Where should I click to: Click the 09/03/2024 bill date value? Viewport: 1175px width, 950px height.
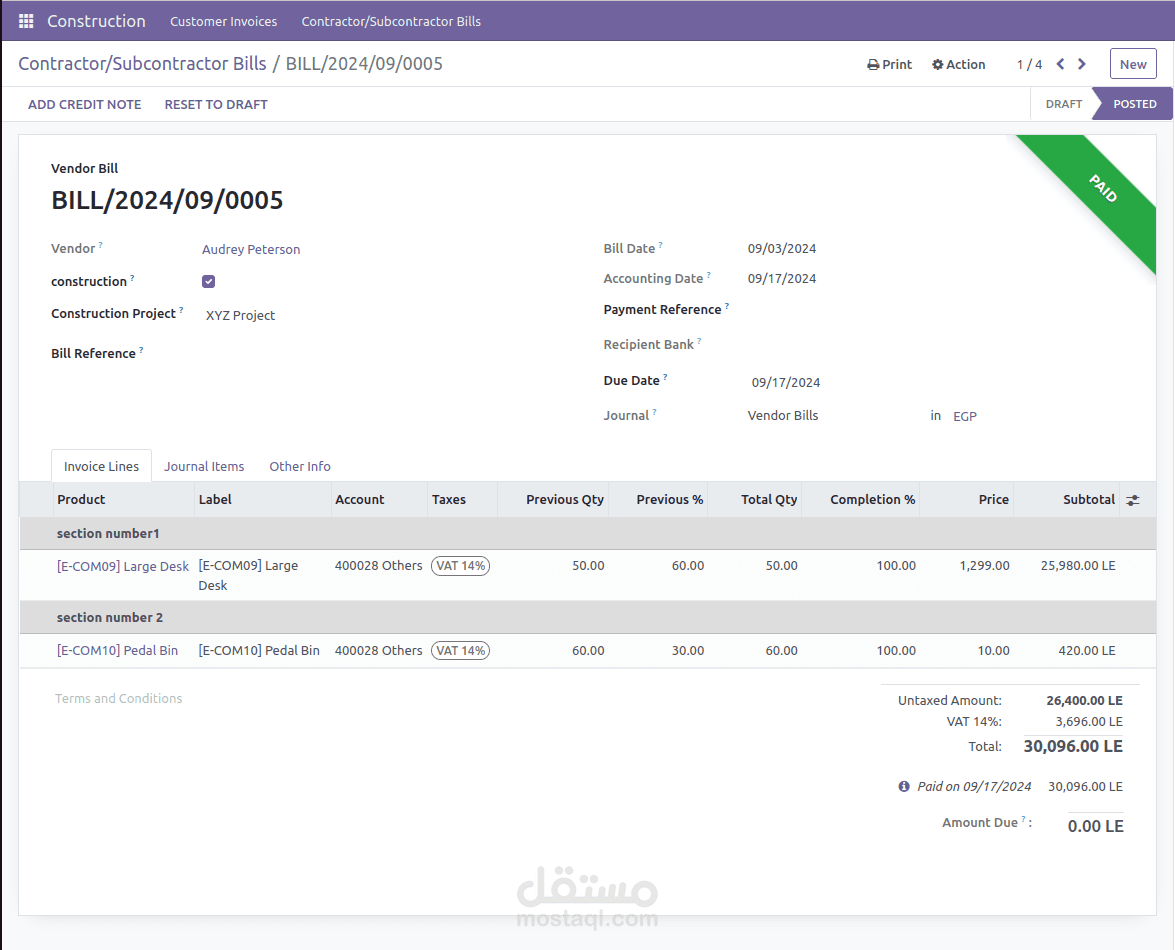[782, 249]
